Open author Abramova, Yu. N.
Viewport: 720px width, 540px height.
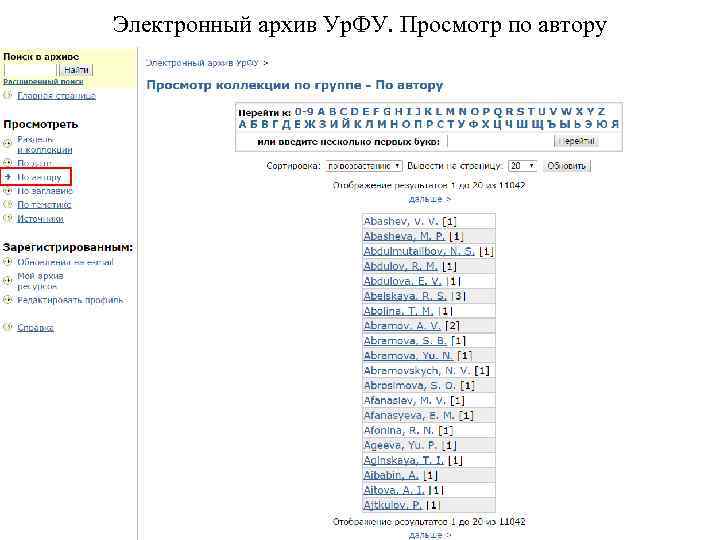pos(408,356)
